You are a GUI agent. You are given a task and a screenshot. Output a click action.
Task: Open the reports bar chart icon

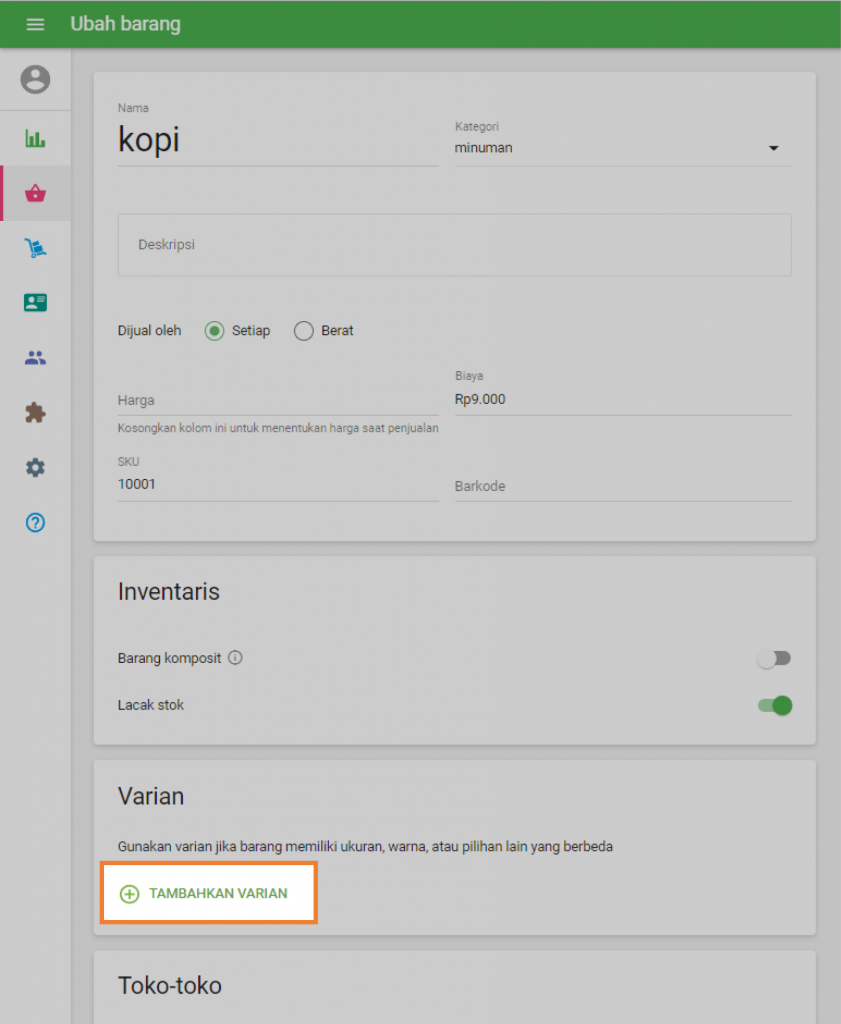click(x=35, y=139)
